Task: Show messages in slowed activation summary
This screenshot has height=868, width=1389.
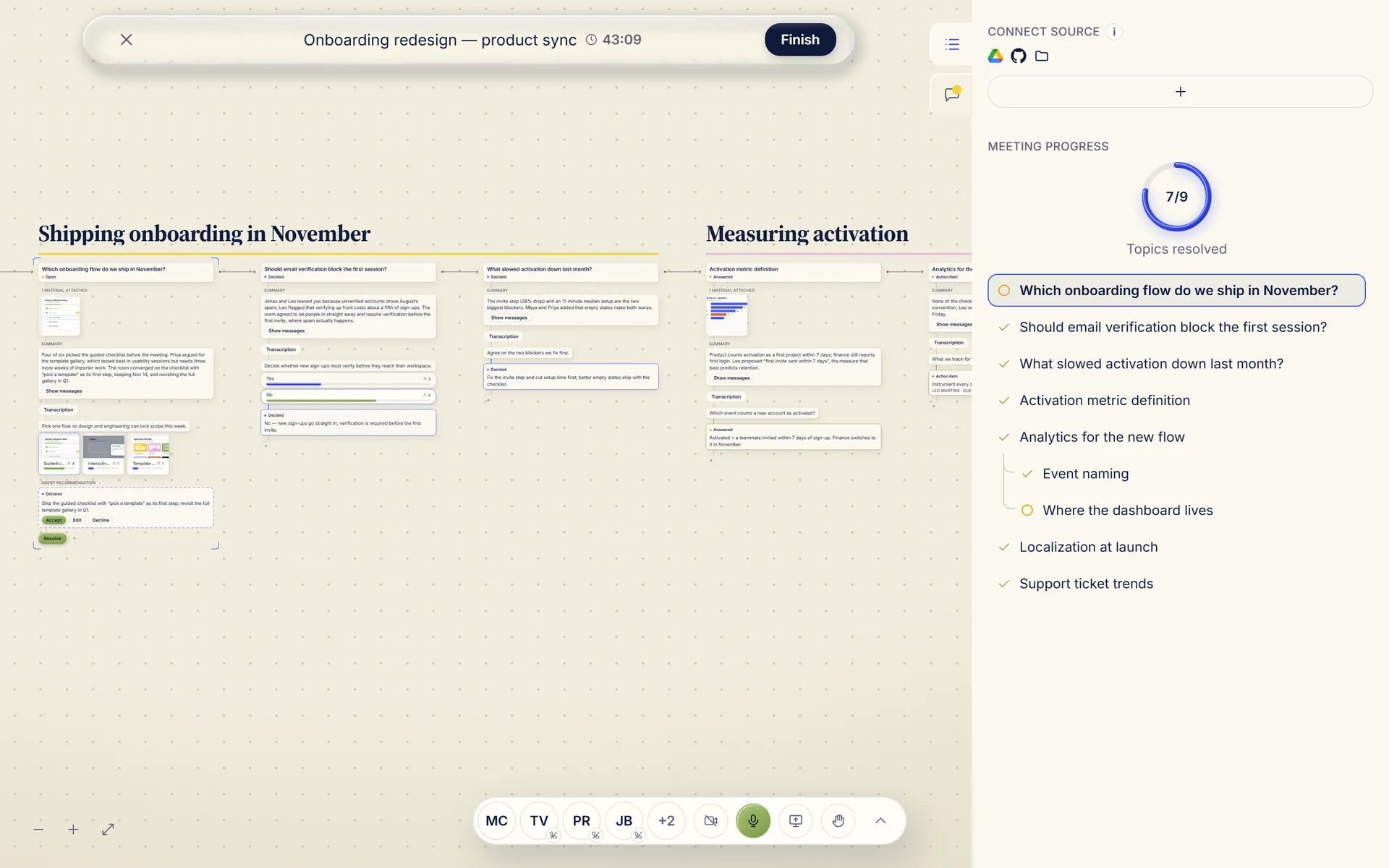Action: coord(509,318)
